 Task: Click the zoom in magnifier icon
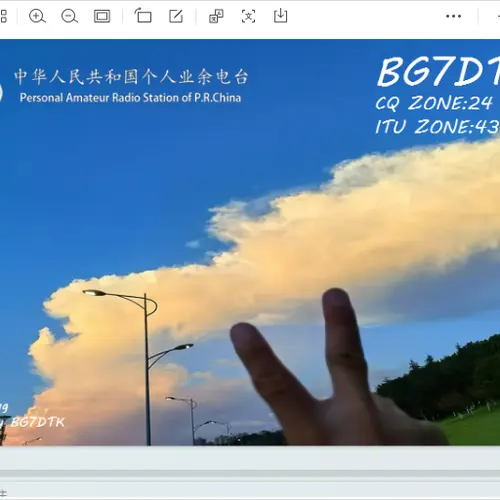pos(37,16)
